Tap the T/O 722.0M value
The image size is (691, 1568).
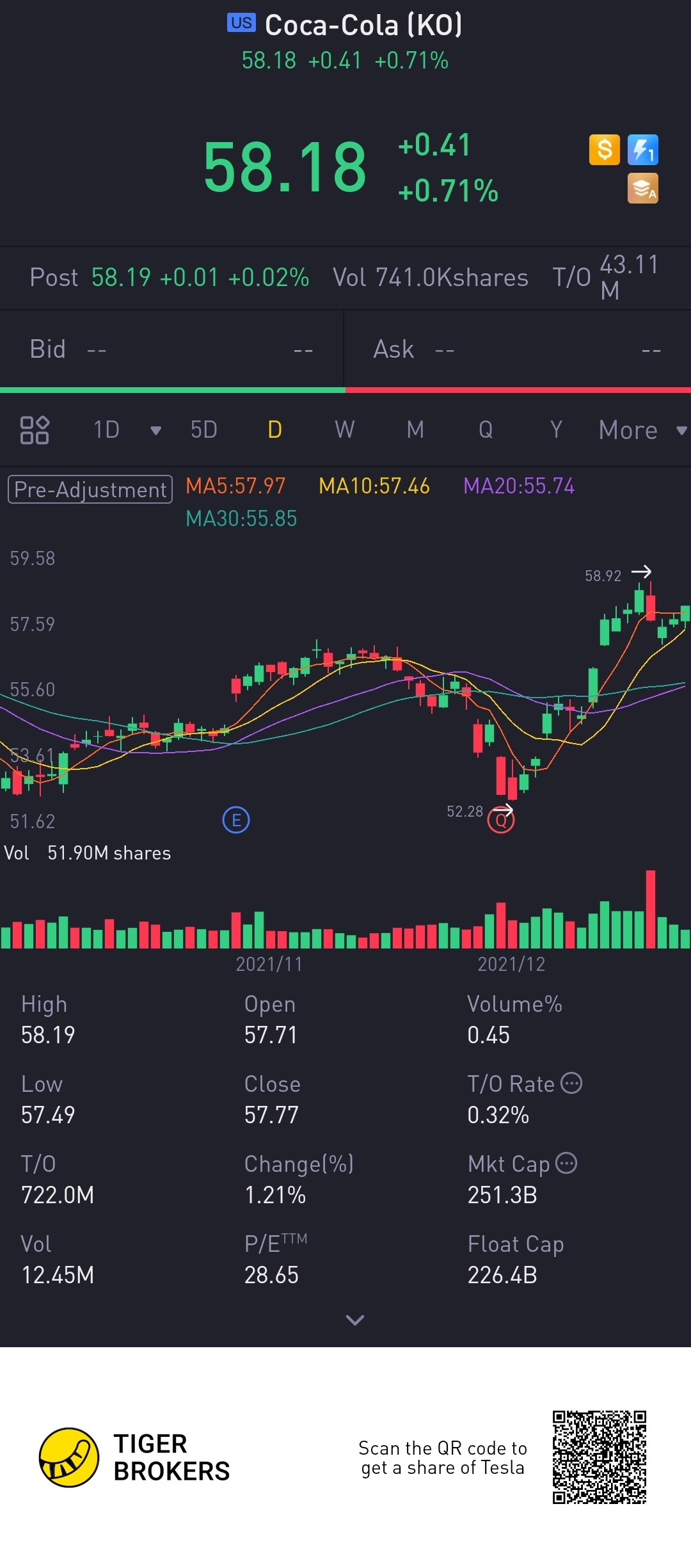click(58, 1195)
